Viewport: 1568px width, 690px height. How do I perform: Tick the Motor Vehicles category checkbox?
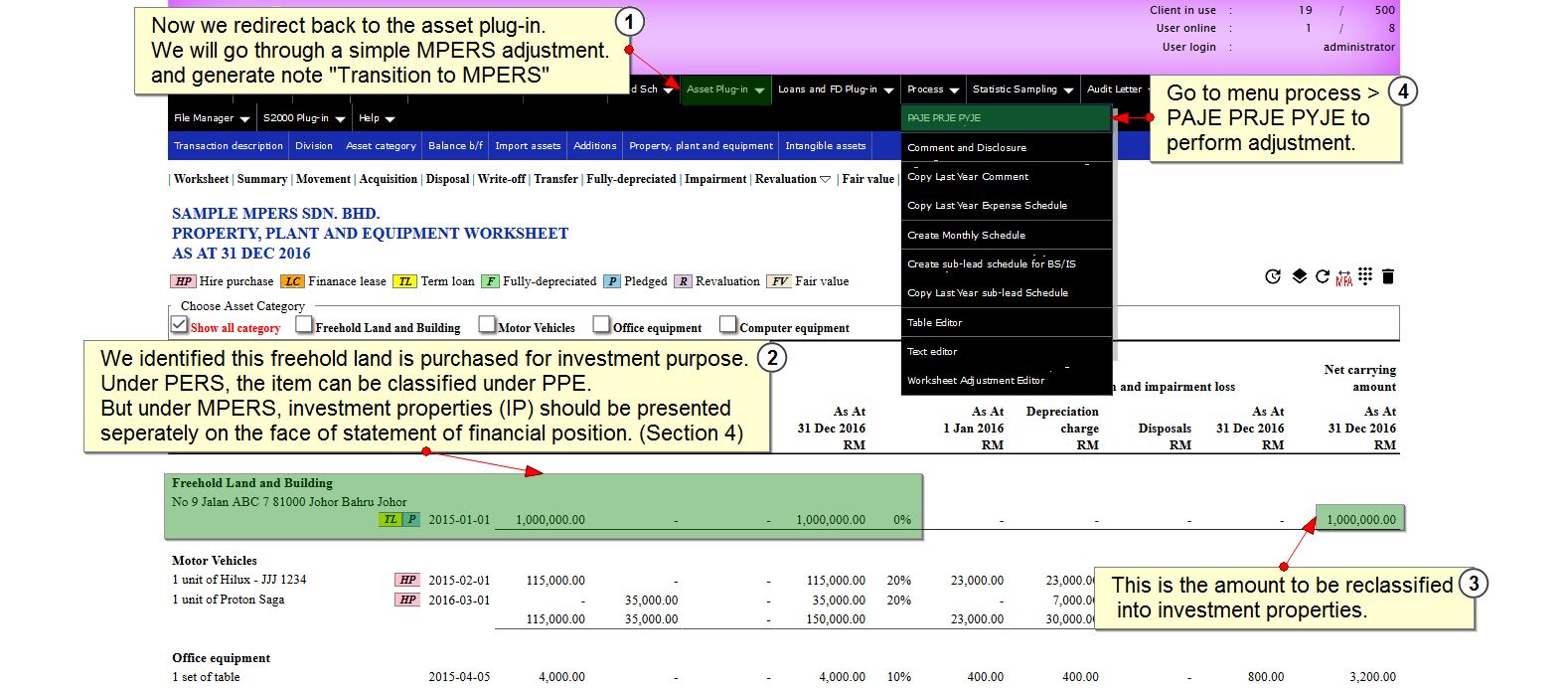click(x=487, y=324)
